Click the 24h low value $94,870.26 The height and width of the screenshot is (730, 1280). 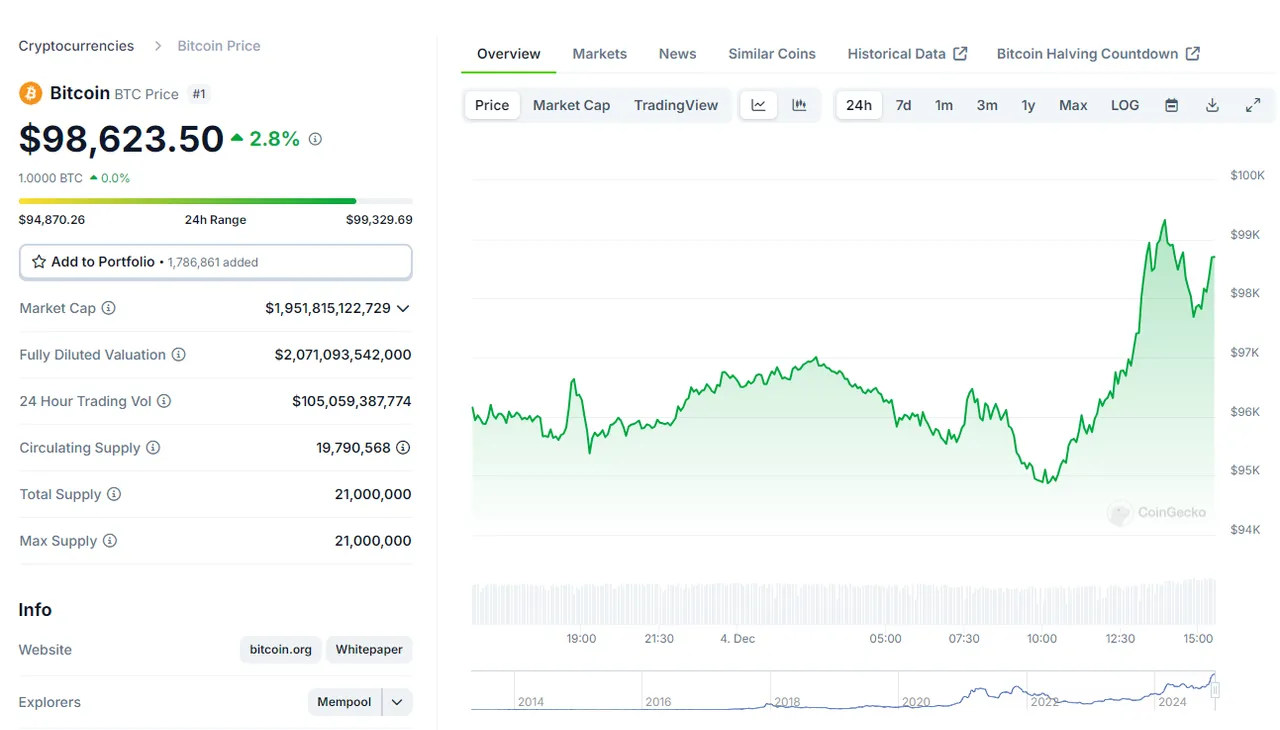pos(52,220)
